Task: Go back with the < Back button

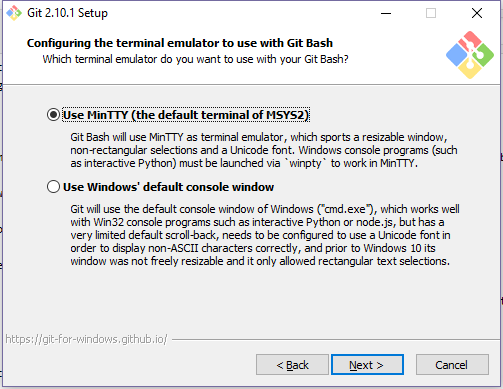Action: tap(292, 365)
